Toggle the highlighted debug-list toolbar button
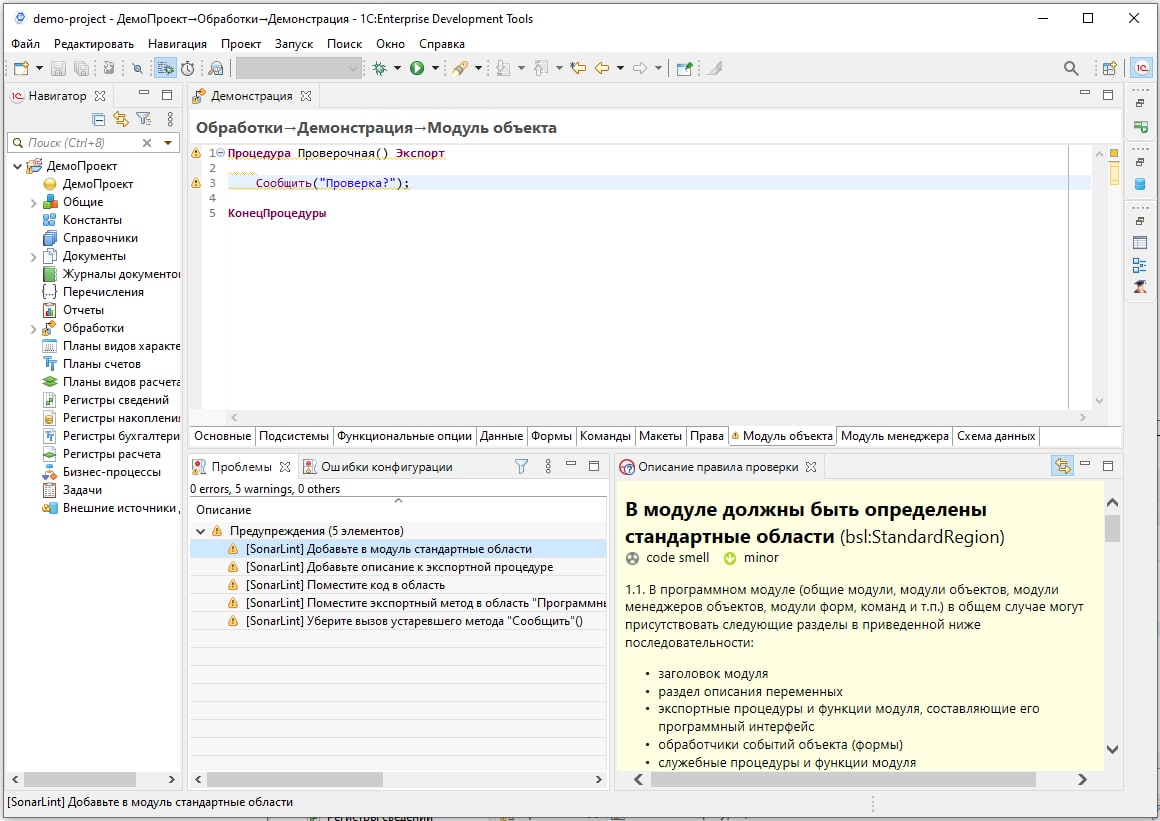1160x821 pixels. [165, 68]
